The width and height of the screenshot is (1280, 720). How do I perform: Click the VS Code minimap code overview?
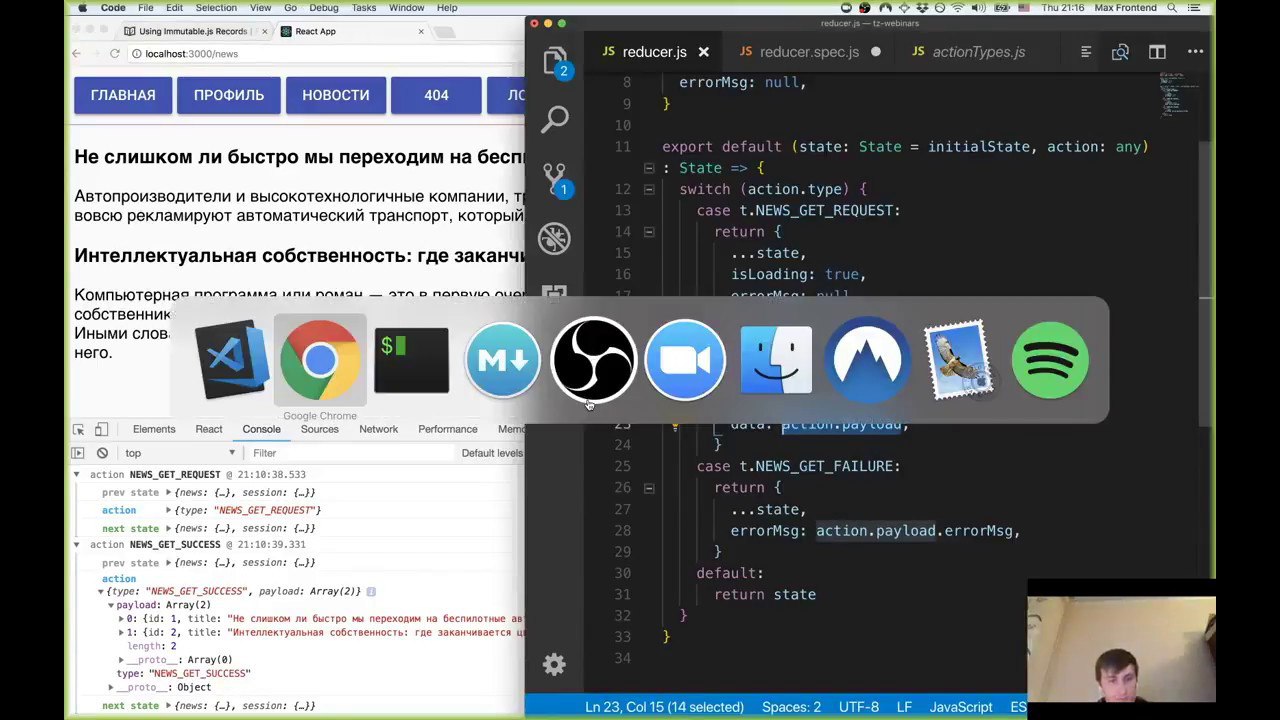click(1179, 95)
